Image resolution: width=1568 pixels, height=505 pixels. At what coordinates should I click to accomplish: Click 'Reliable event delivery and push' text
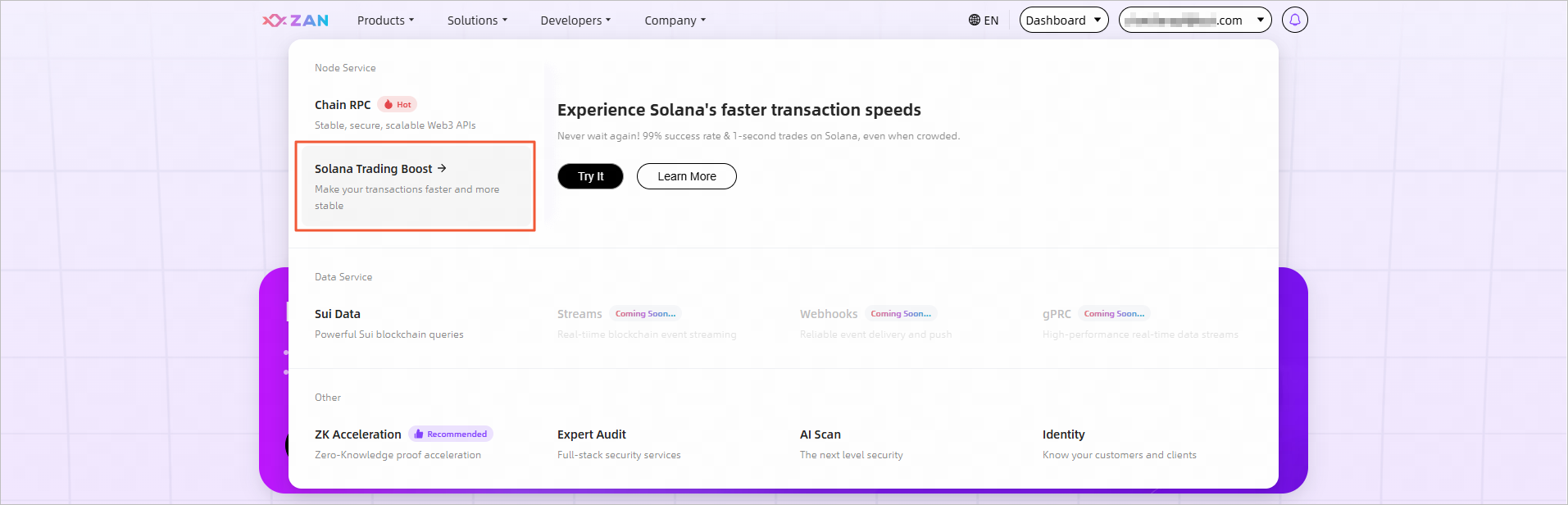pos(876,334)
